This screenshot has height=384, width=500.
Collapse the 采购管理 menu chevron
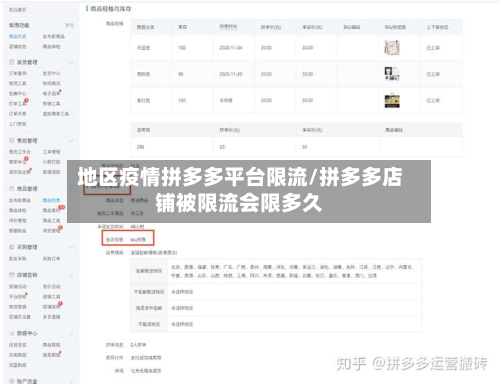[71, 247]
